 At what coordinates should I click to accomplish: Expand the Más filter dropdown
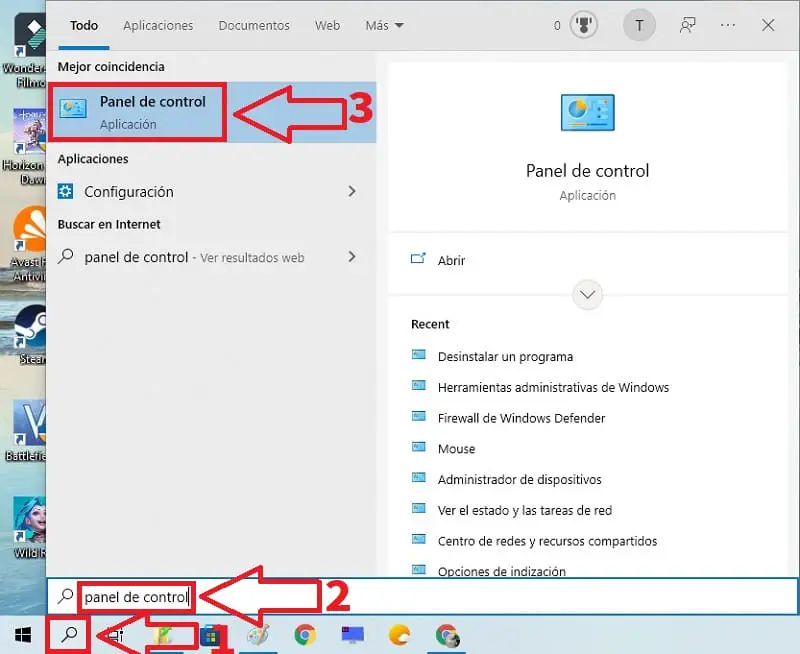coord(385,26)
